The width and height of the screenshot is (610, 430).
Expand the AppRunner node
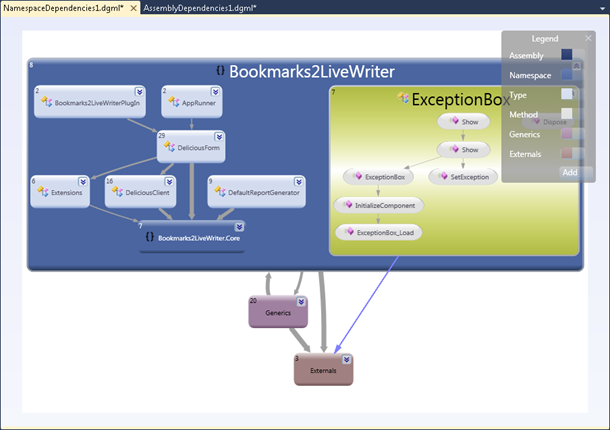click(x=216, y=92)
